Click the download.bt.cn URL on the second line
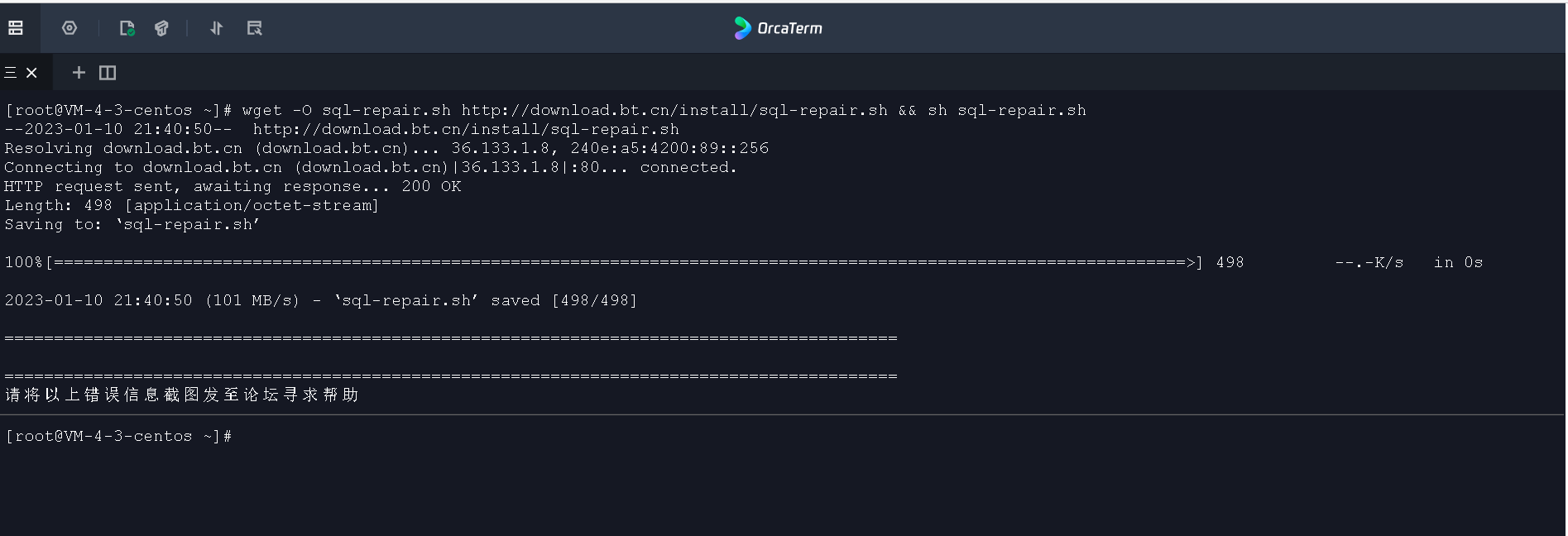Viewport: 1568px width, 536px height. 466,129
